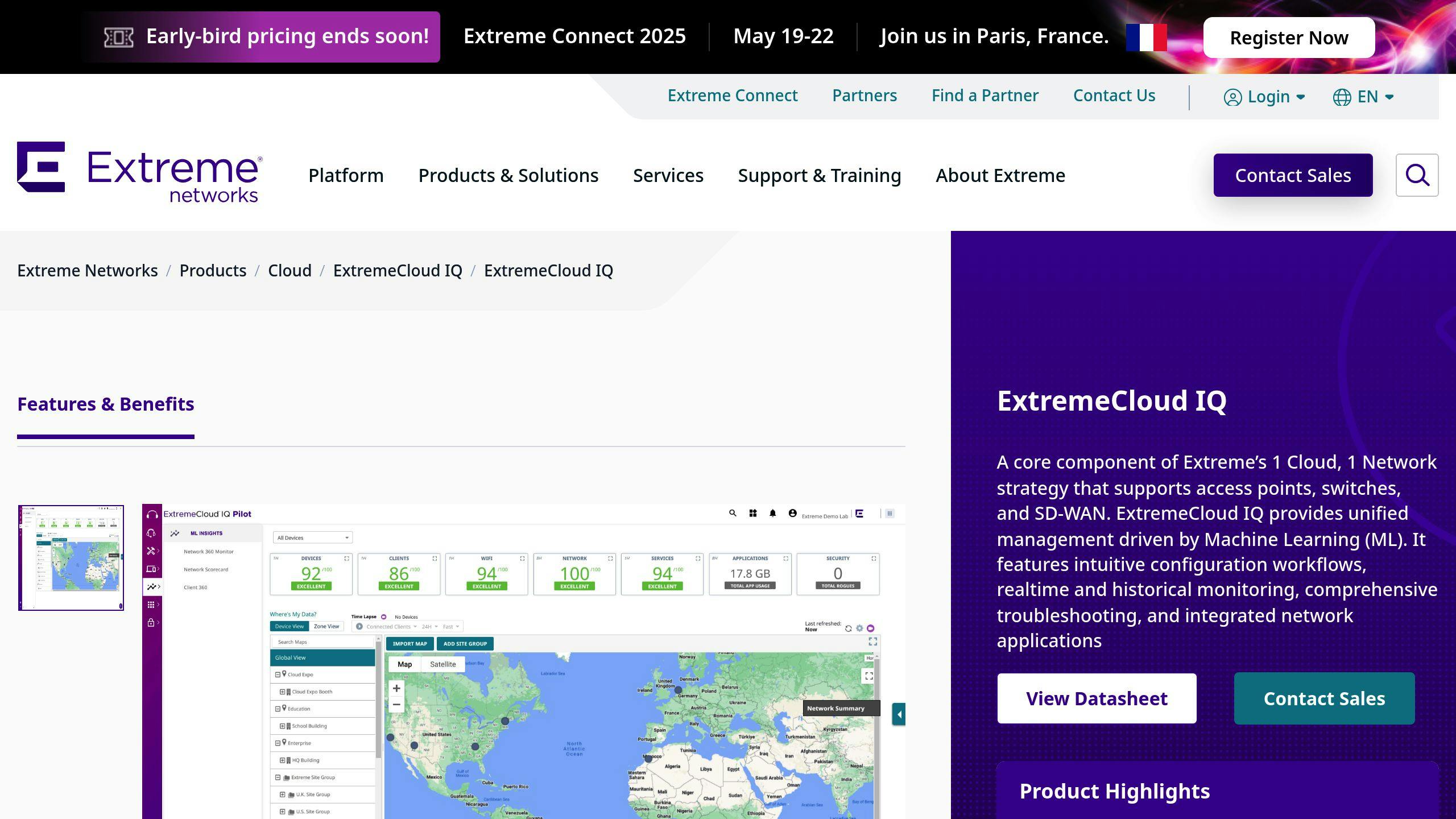The image size is (1456, 819).
Task: Expand the School Building tree node
Action: coord(282,726)
